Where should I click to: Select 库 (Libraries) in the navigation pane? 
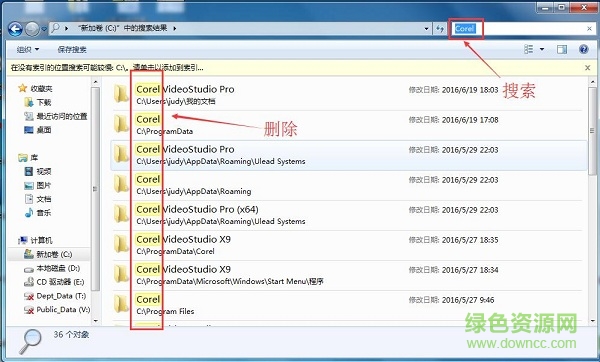[34, 157]
